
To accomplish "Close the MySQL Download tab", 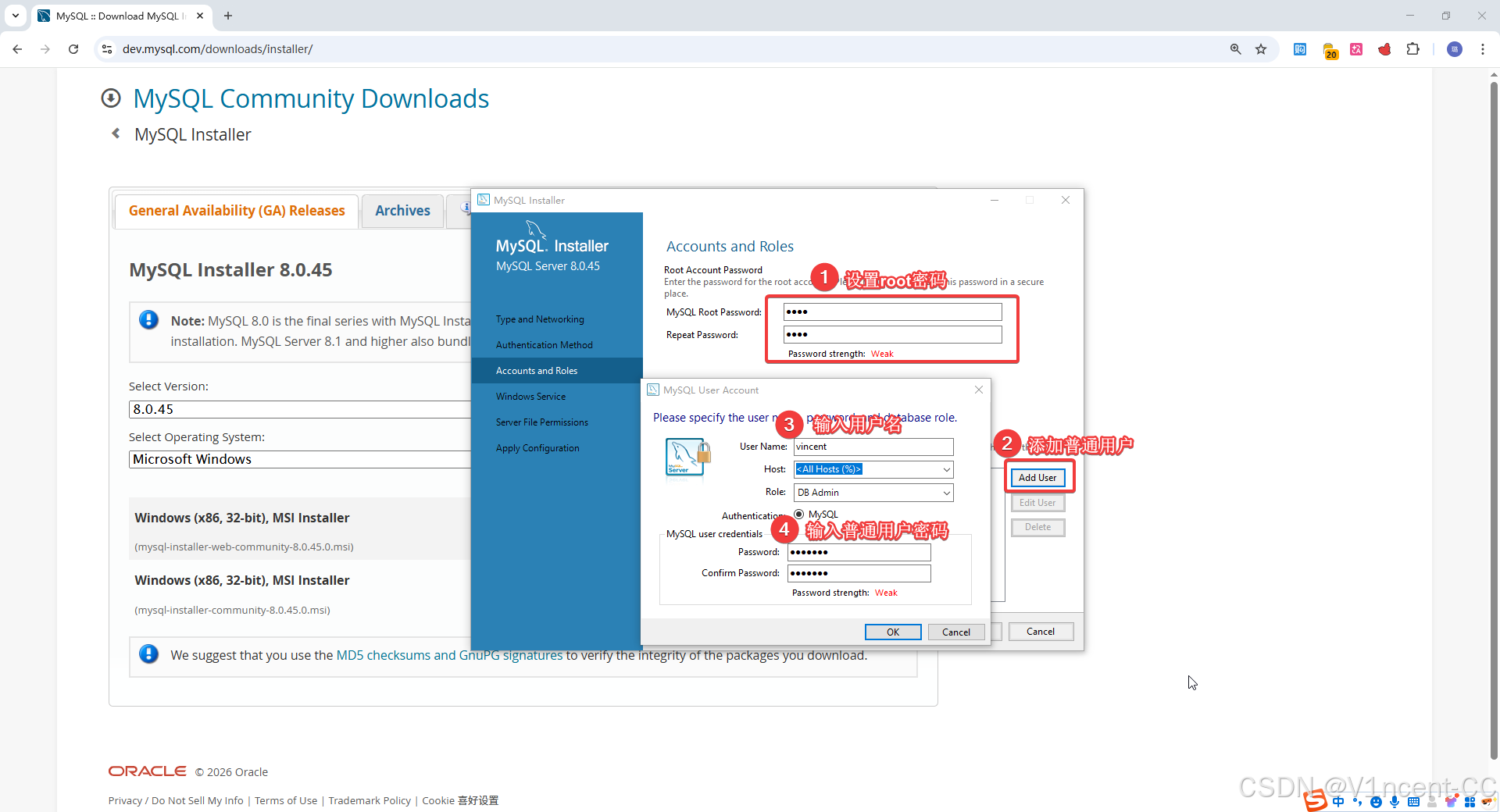I will (200, 16).
